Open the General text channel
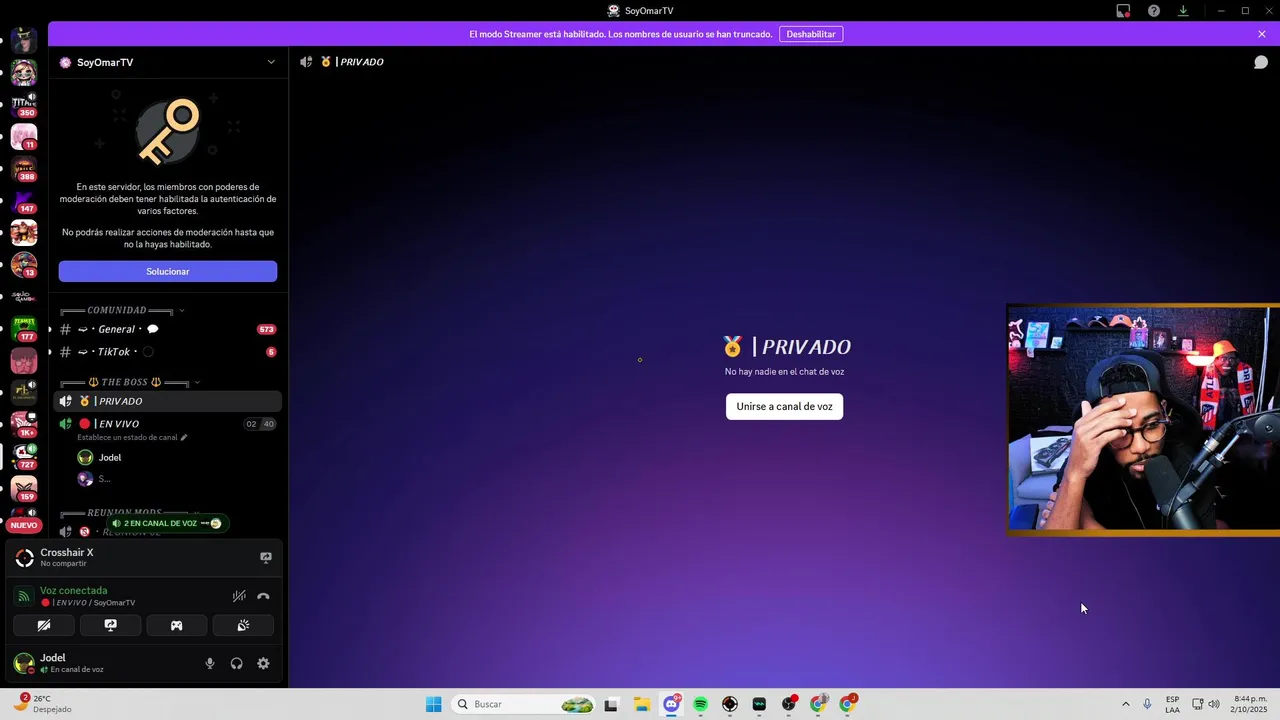1280x720 pixels. tap(168, 329)
